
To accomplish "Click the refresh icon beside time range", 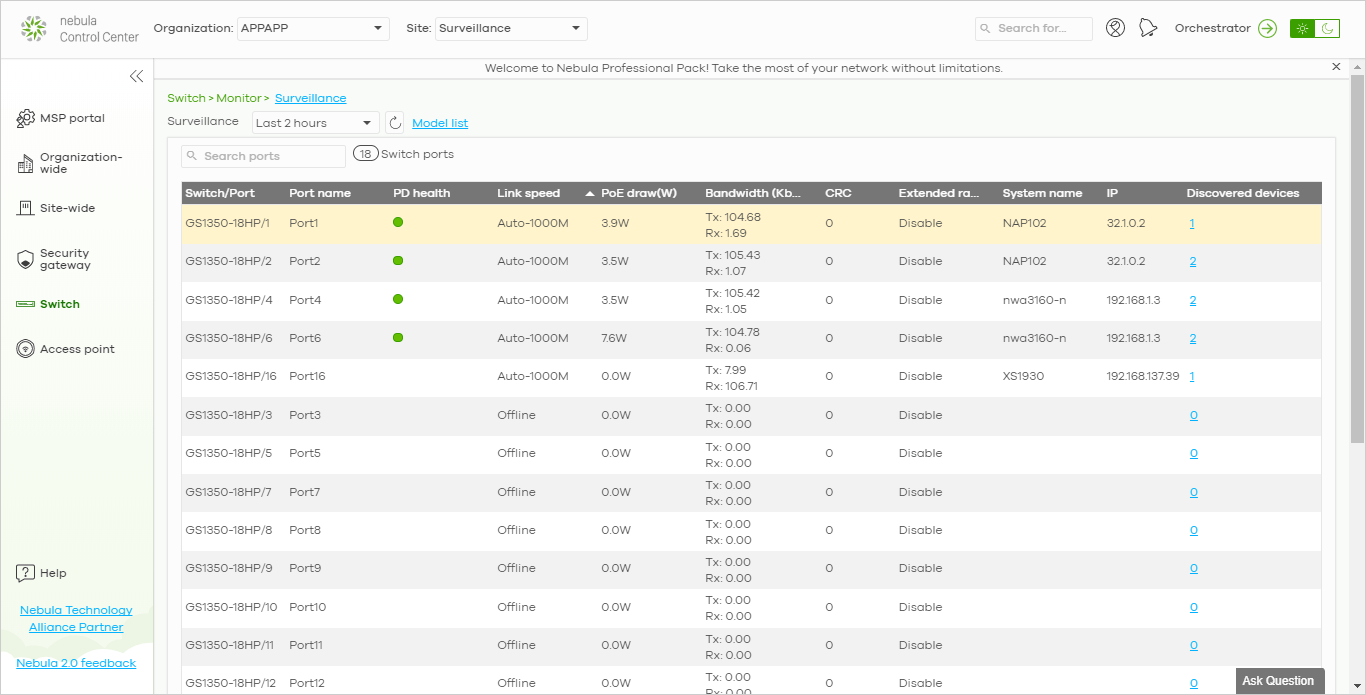I will click(x=395, y=123).
